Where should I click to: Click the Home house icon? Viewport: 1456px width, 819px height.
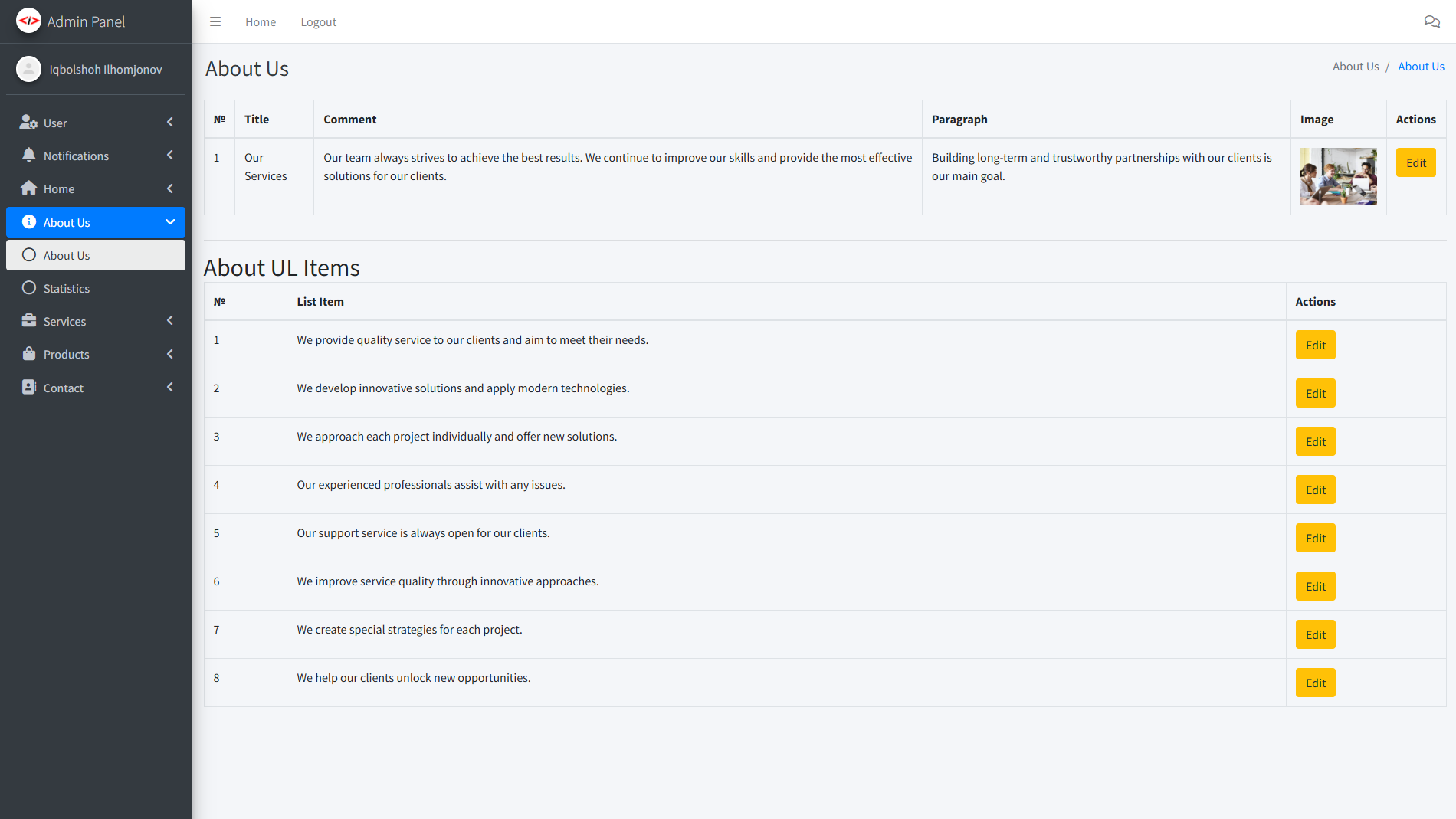29,188
